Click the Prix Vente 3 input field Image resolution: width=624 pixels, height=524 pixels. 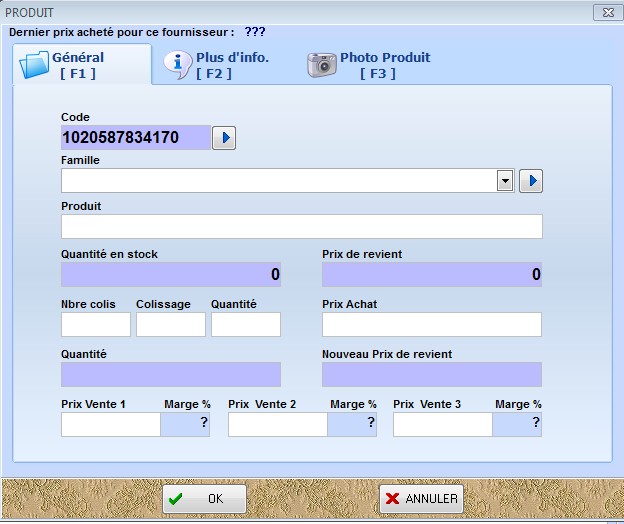pyautogui.click(x=443, y=425)
